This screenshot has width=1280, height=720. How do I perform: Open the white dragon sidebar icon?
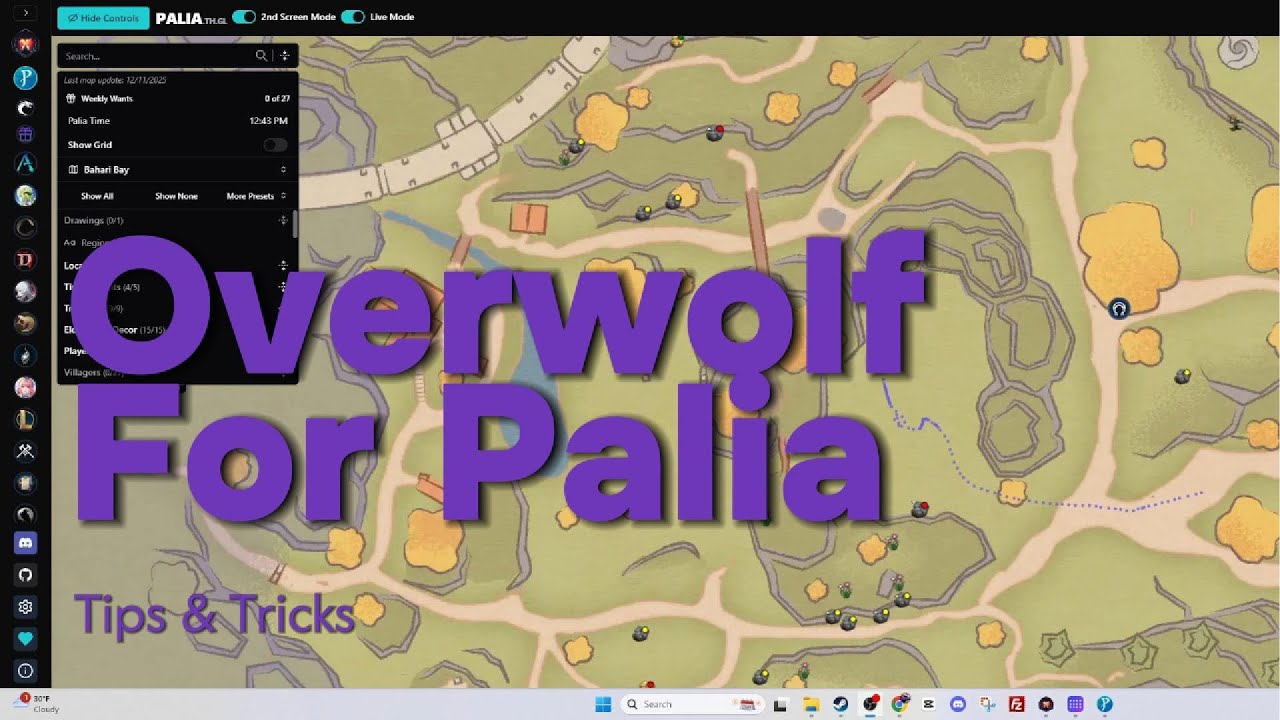point(25,106)
